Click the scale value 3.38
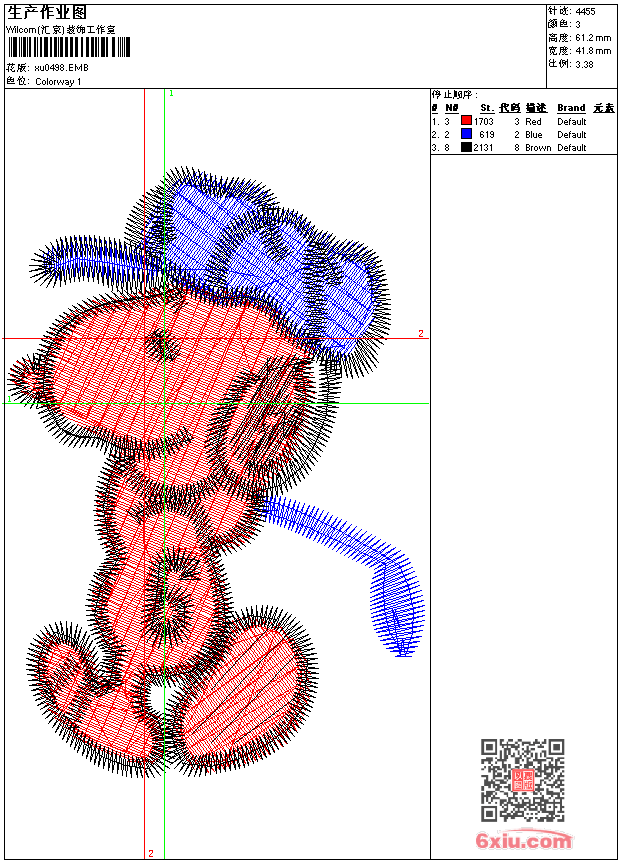Viewport: 620px width, 860px height. tap(584, 64)
